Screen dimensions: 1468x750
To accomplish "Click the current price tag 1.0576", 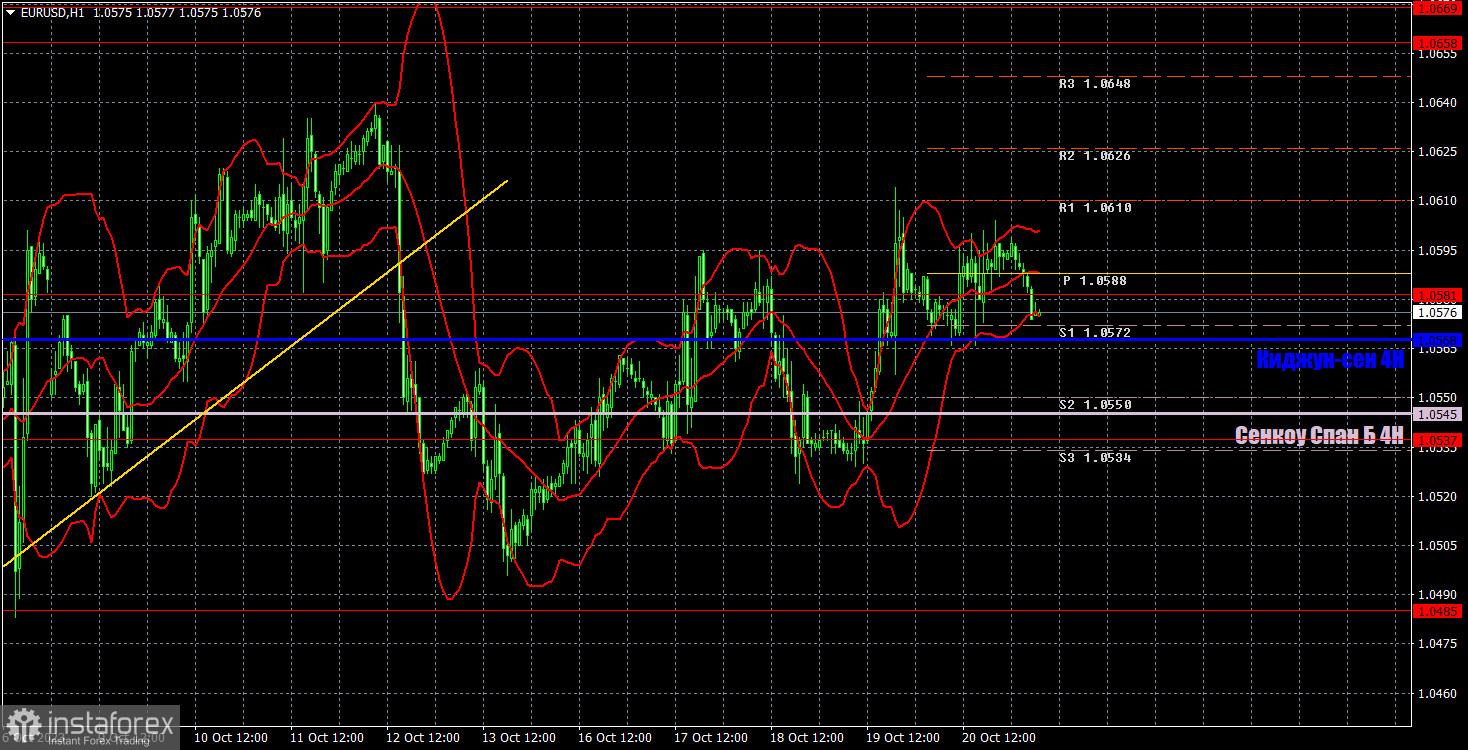I will click(x=1438, y=312).
